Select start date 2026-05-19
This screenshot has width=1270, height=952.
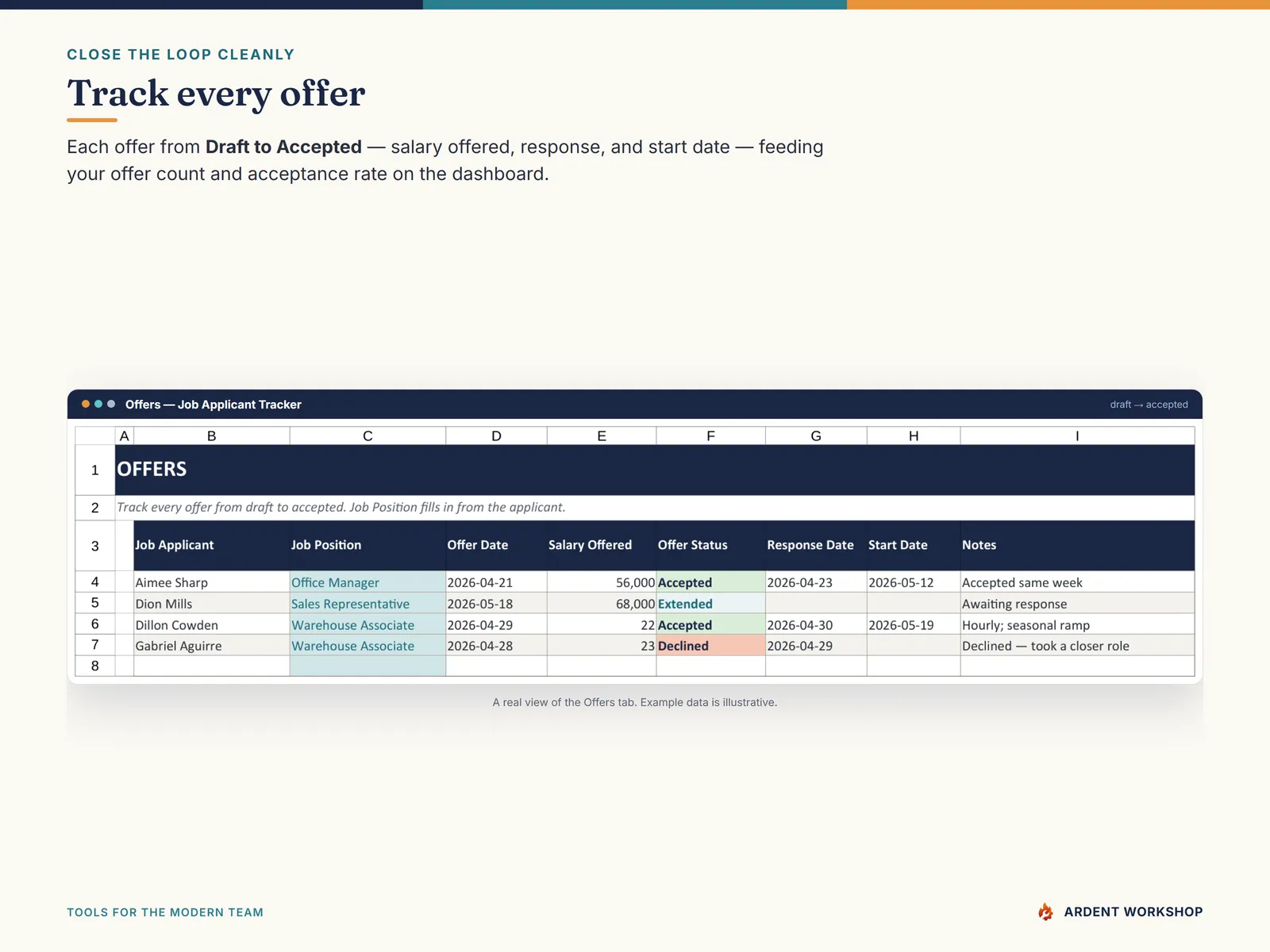914,624
